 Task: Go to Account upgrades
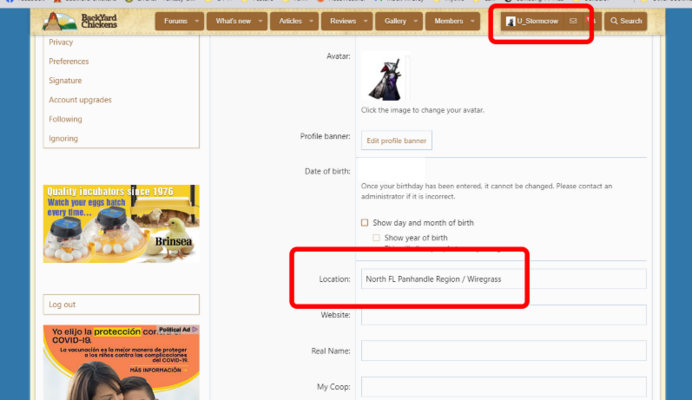80,100
